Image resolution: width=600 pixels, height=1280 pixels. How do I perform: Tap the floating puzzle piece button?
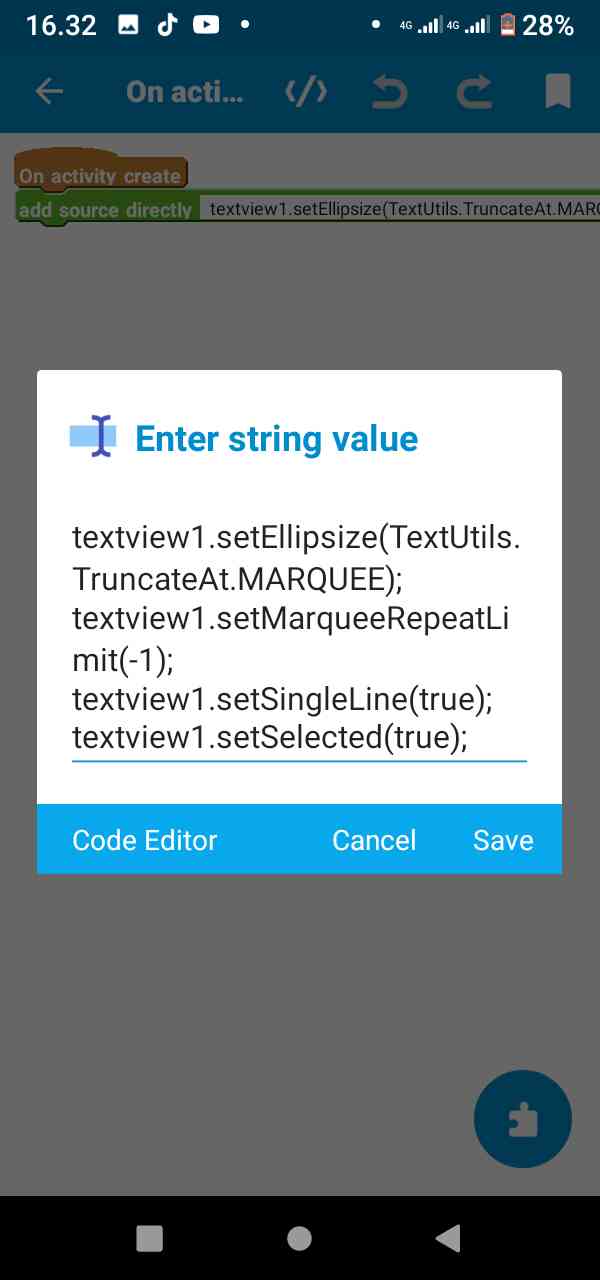523,1120
